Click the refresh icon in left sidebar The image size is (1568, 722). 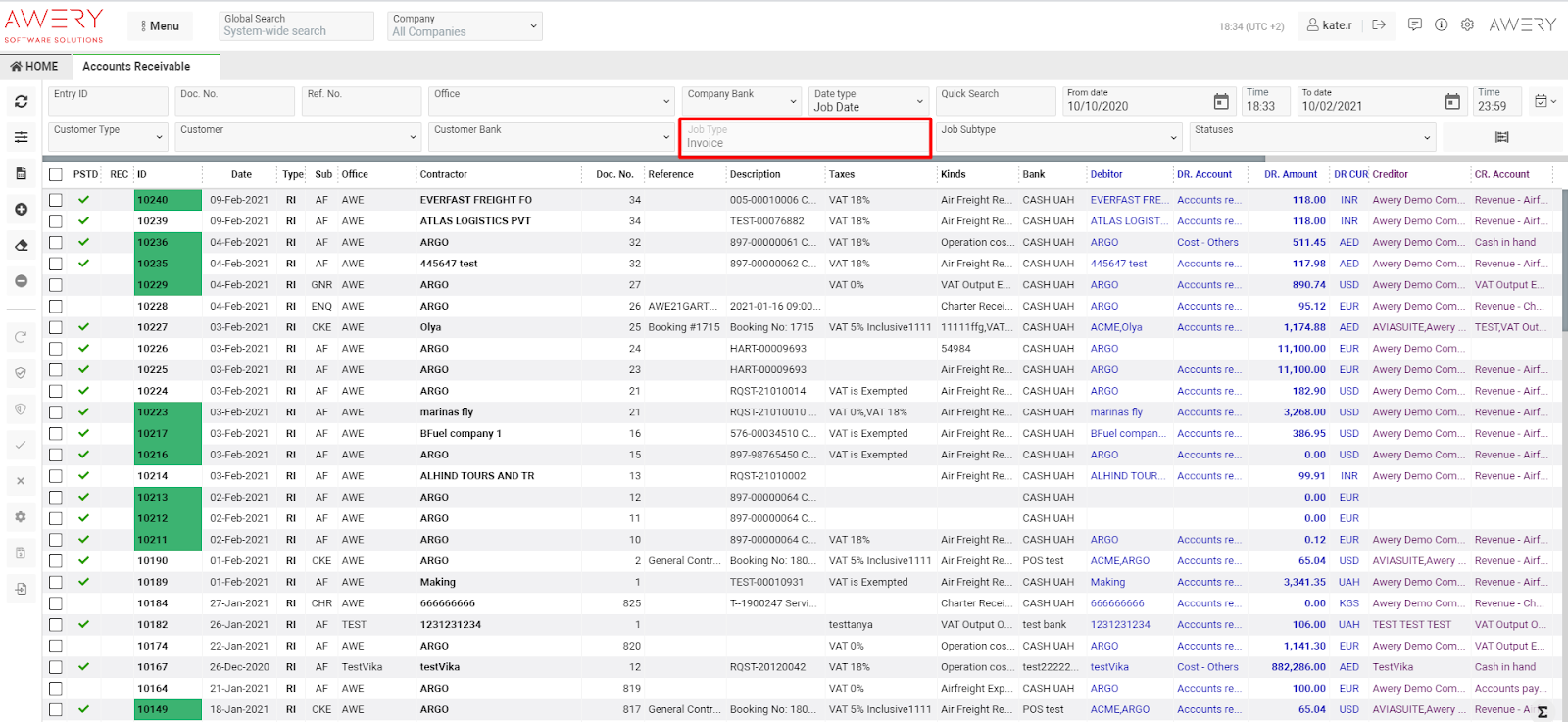[21, 101]
